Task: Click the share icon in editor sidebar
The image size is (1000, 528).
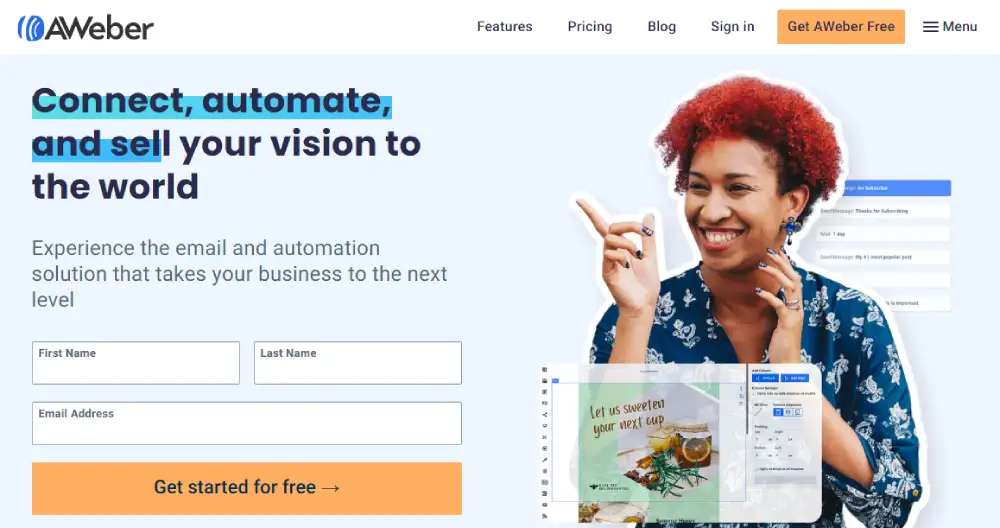Action: [x=545, y=414]
